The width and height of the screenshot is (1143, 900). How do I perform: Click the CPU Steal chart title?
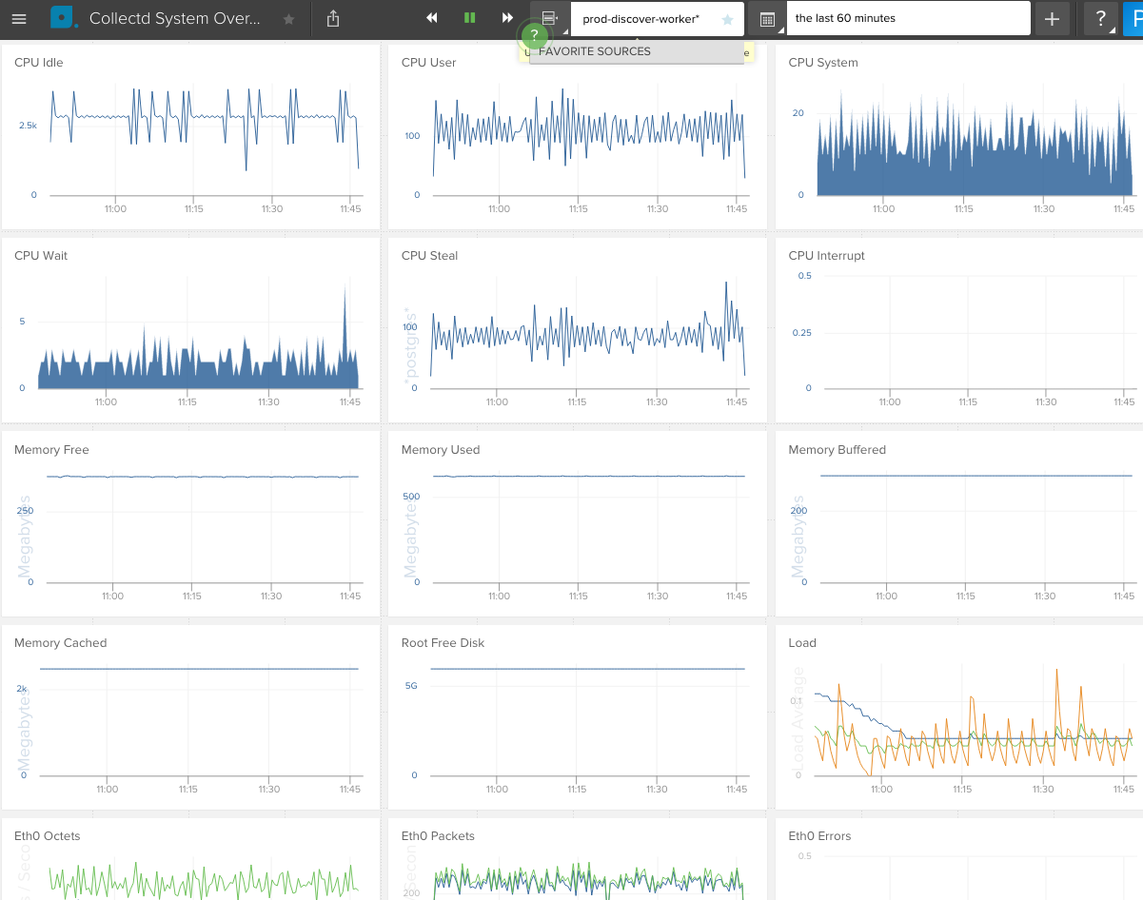(429, 256)
